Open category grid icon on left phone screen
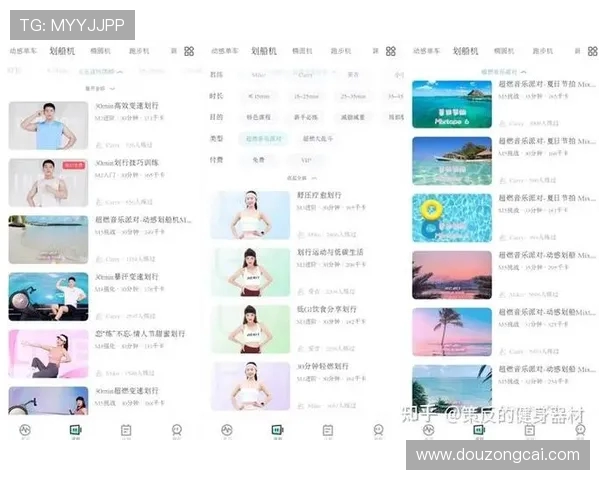This screenshot has width=600, height=480. pos(189,51)
